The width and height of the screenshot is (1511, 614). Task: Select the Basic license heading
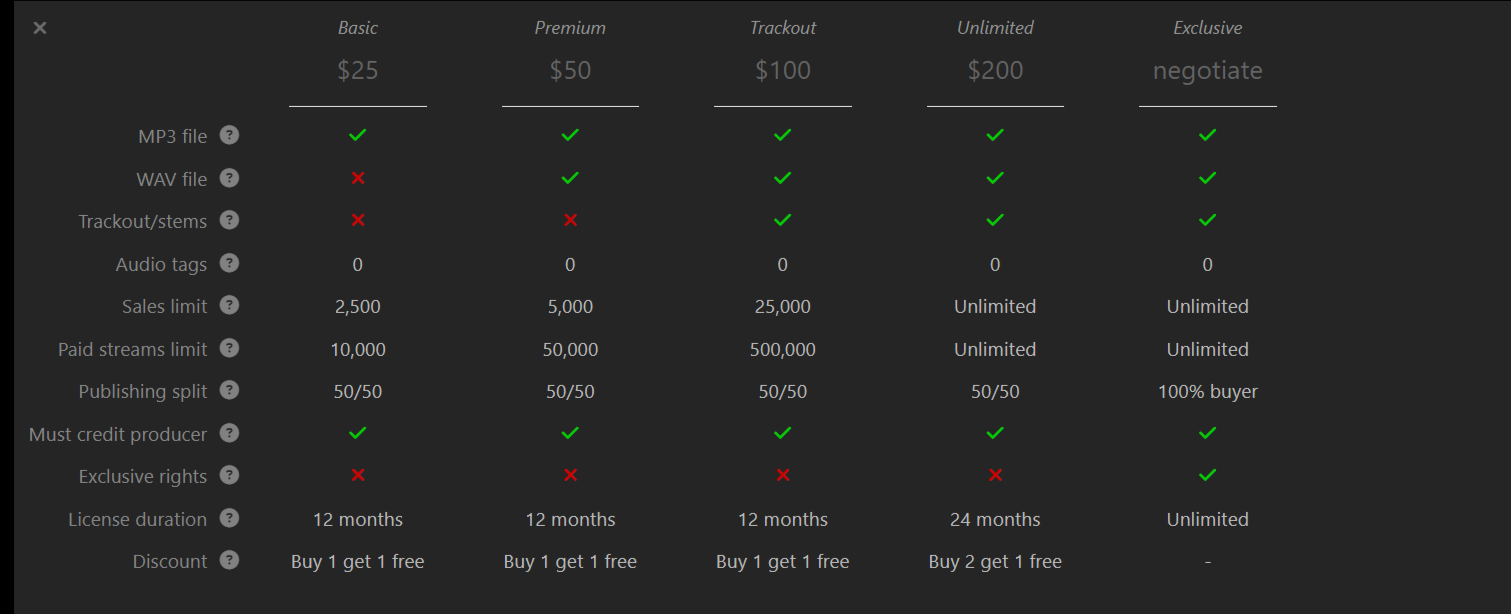pyautogui.click(x=358, y=28)
